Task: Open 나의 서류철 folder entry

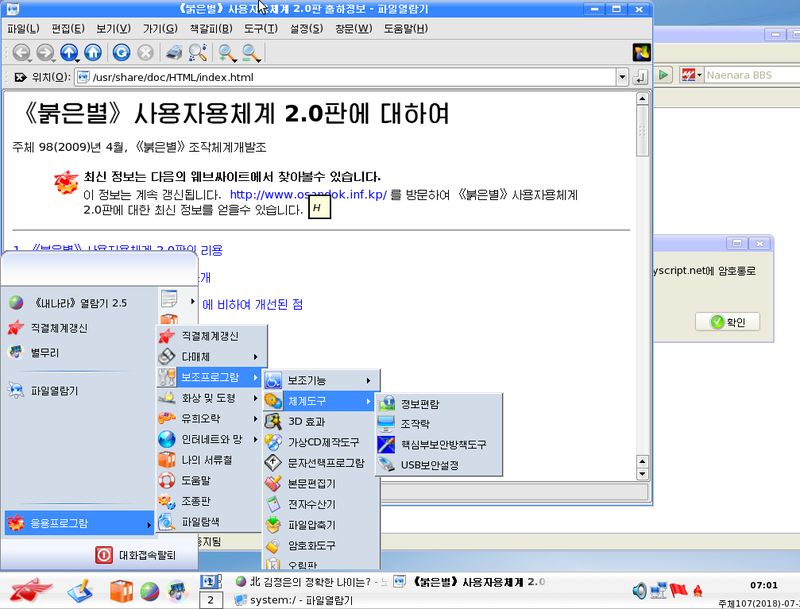Action: 211,460
